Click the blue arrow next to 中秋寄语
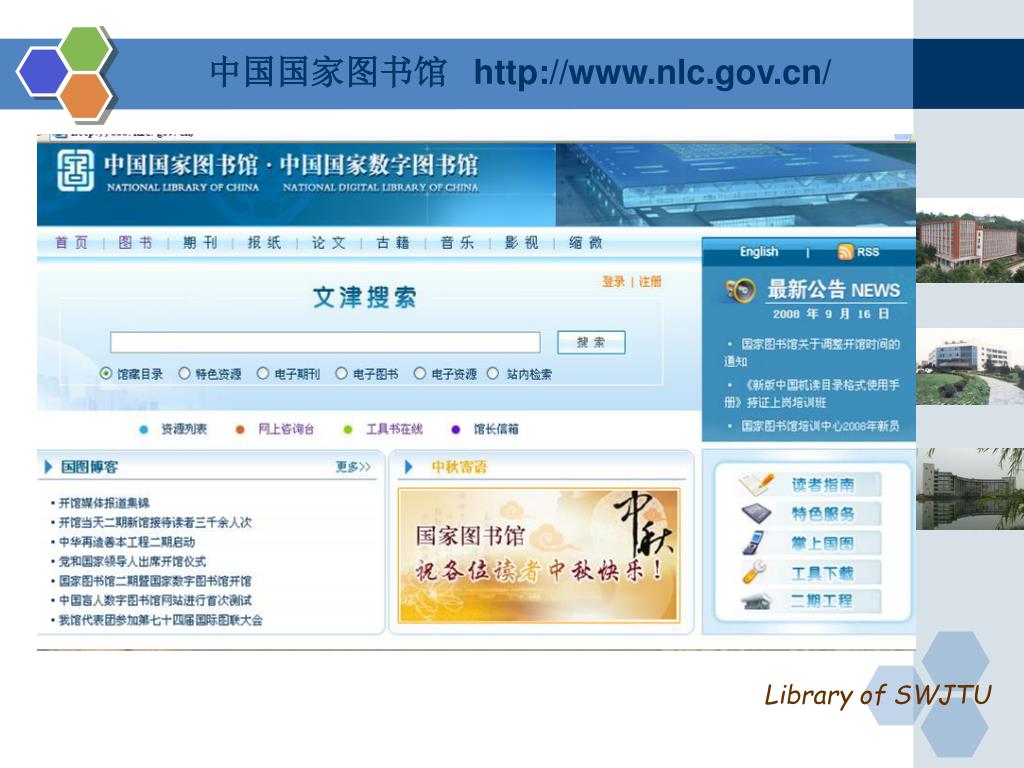This screenshot has height=768, width=1024. (x=409, y=467)
